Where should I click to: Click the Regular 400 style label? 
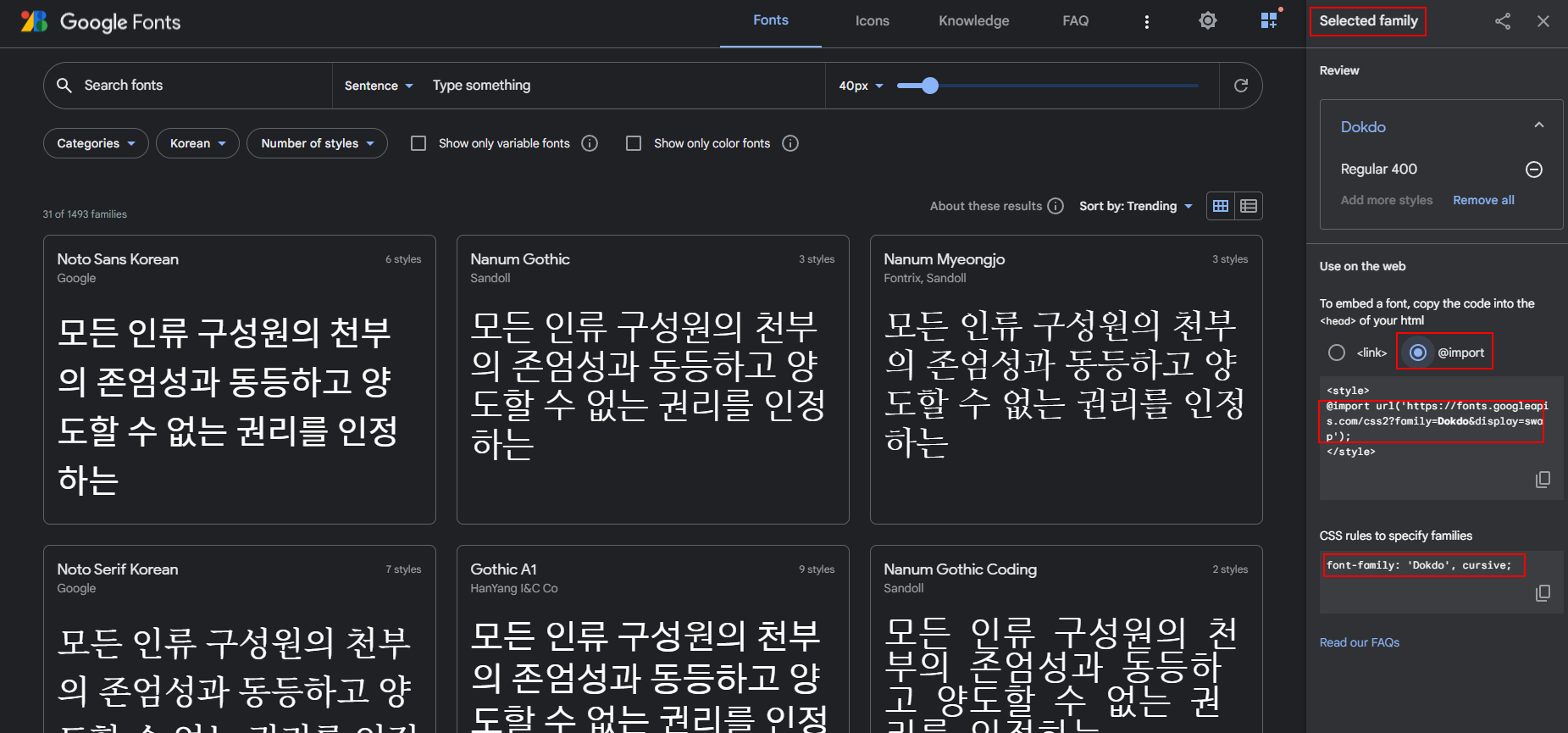pos(1379,169)
